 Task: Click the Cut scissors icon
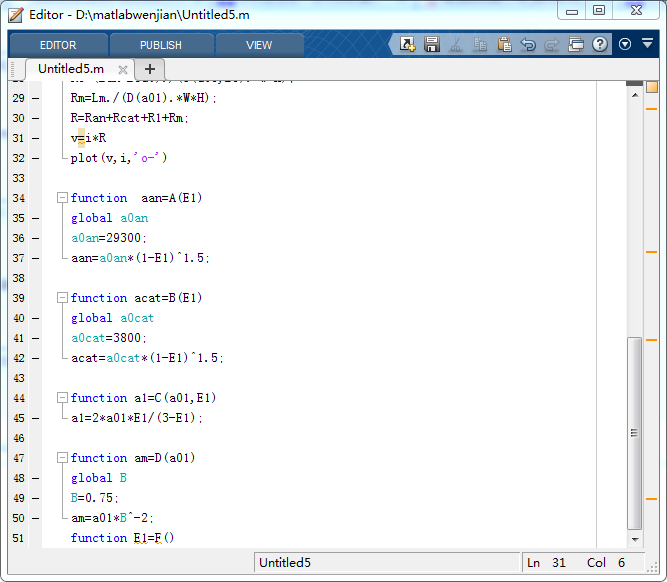456,44
